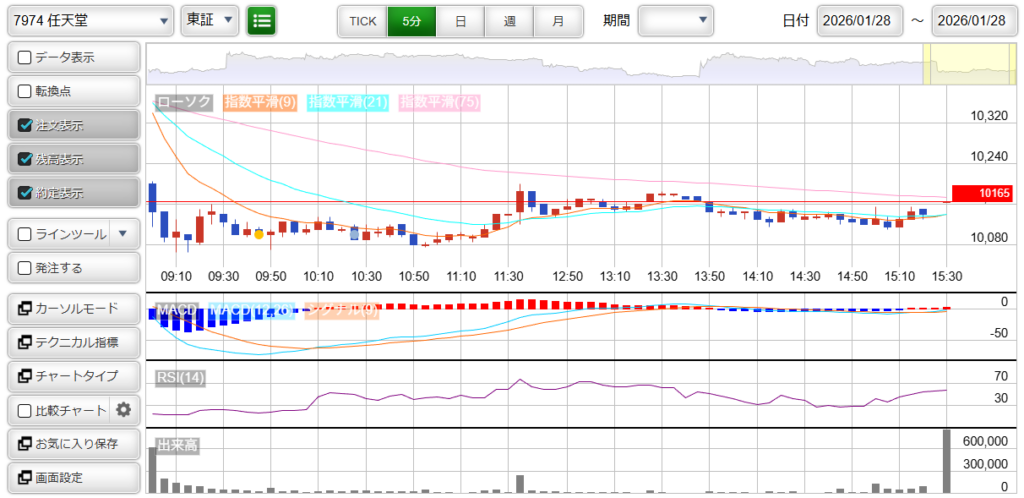Click お気に入り保存 to save favorite
Viewport: 1024px width, 498px height.
[72, 444]
